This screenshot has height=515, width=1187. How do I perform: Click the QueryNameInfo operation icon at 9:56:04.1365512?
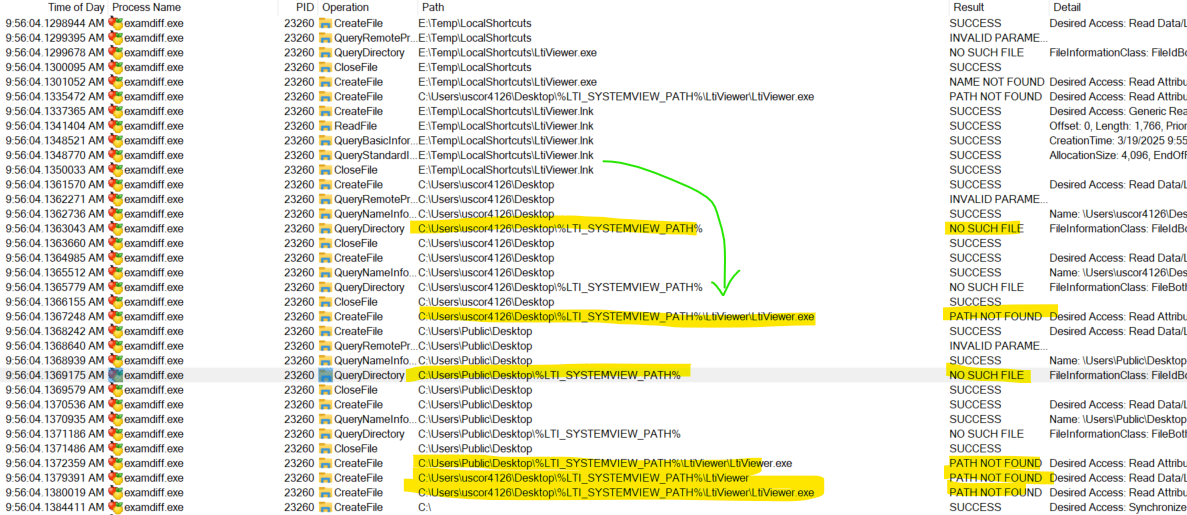pos(325,273)
